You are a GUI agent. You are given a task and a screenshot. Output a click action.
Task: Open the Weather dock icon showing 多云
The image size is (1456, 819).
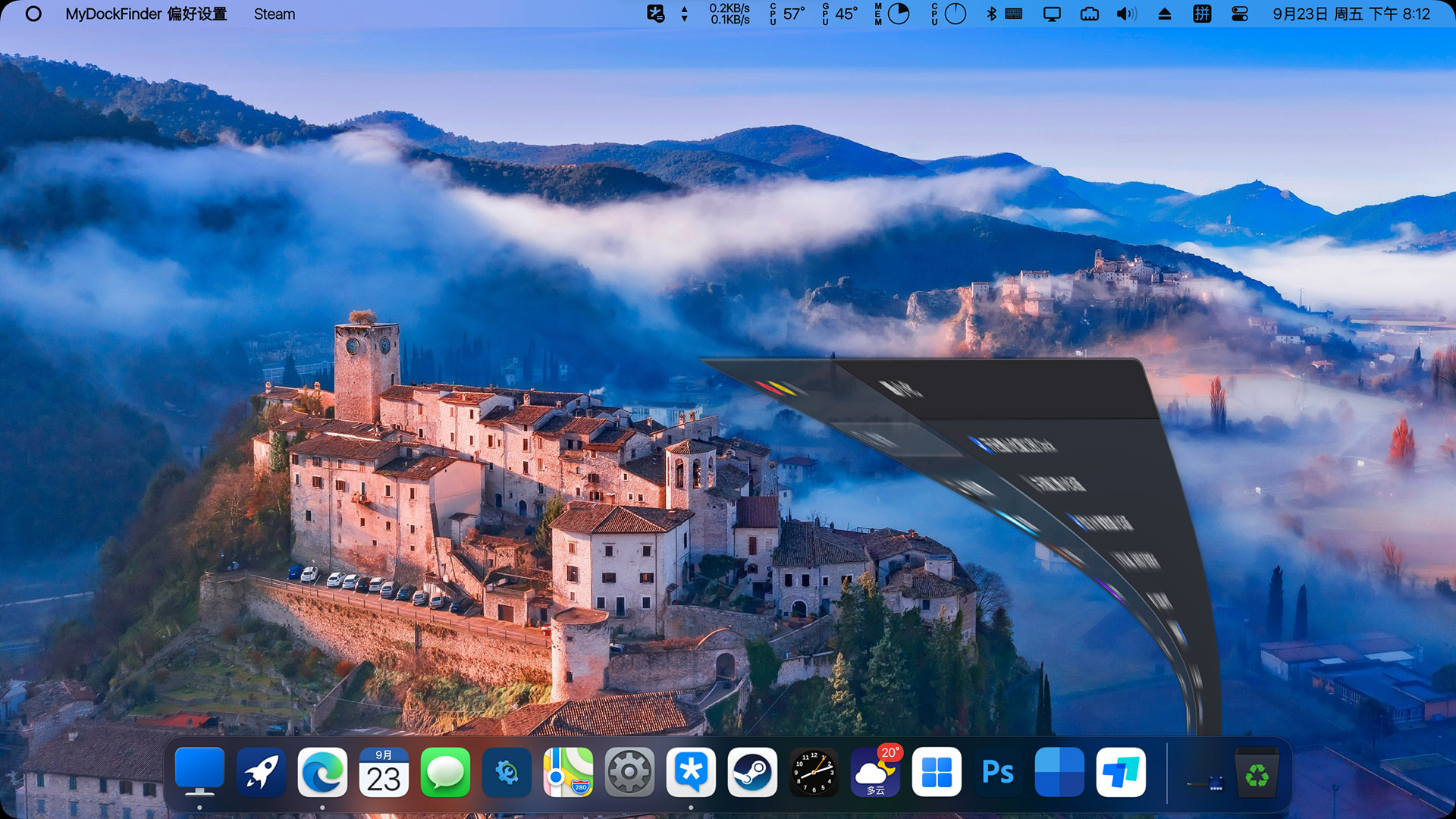[x=875, y=772]
